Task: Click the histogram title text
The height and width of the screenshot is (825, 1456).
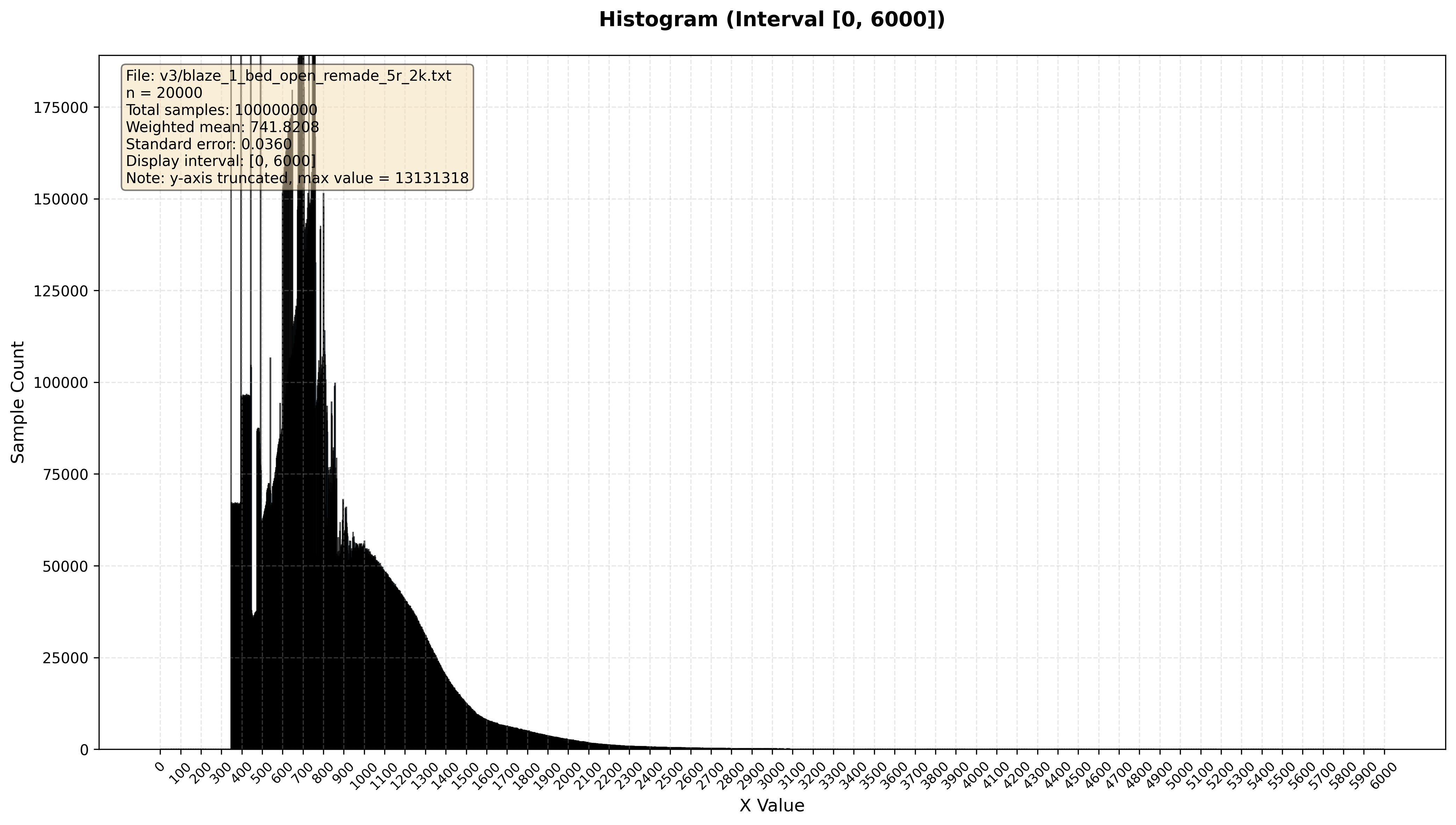Action: pos(772,20)
